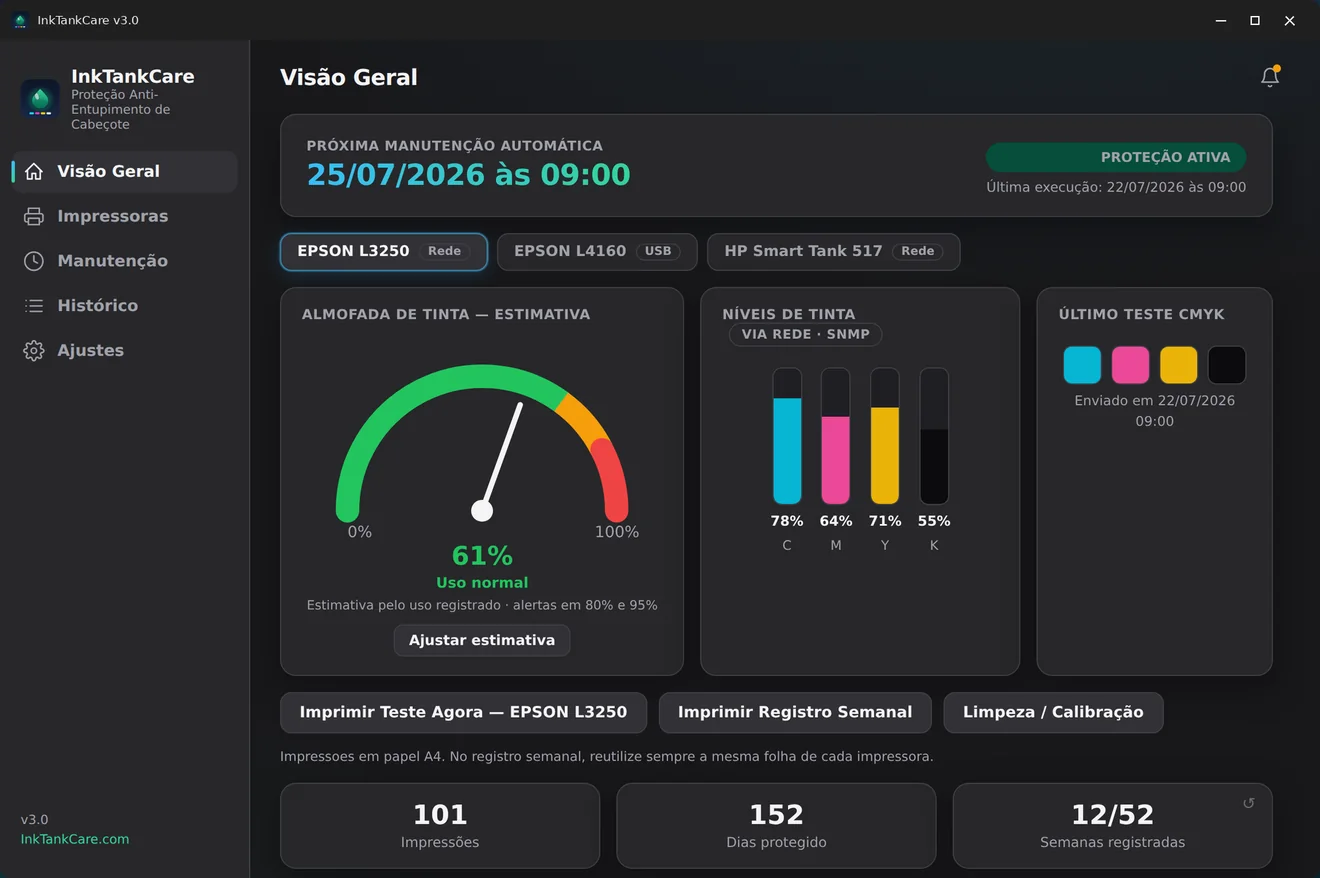Click the list icon for Histórico
This screenshot has width=1320, height=878.
click(x=34, y=306)
